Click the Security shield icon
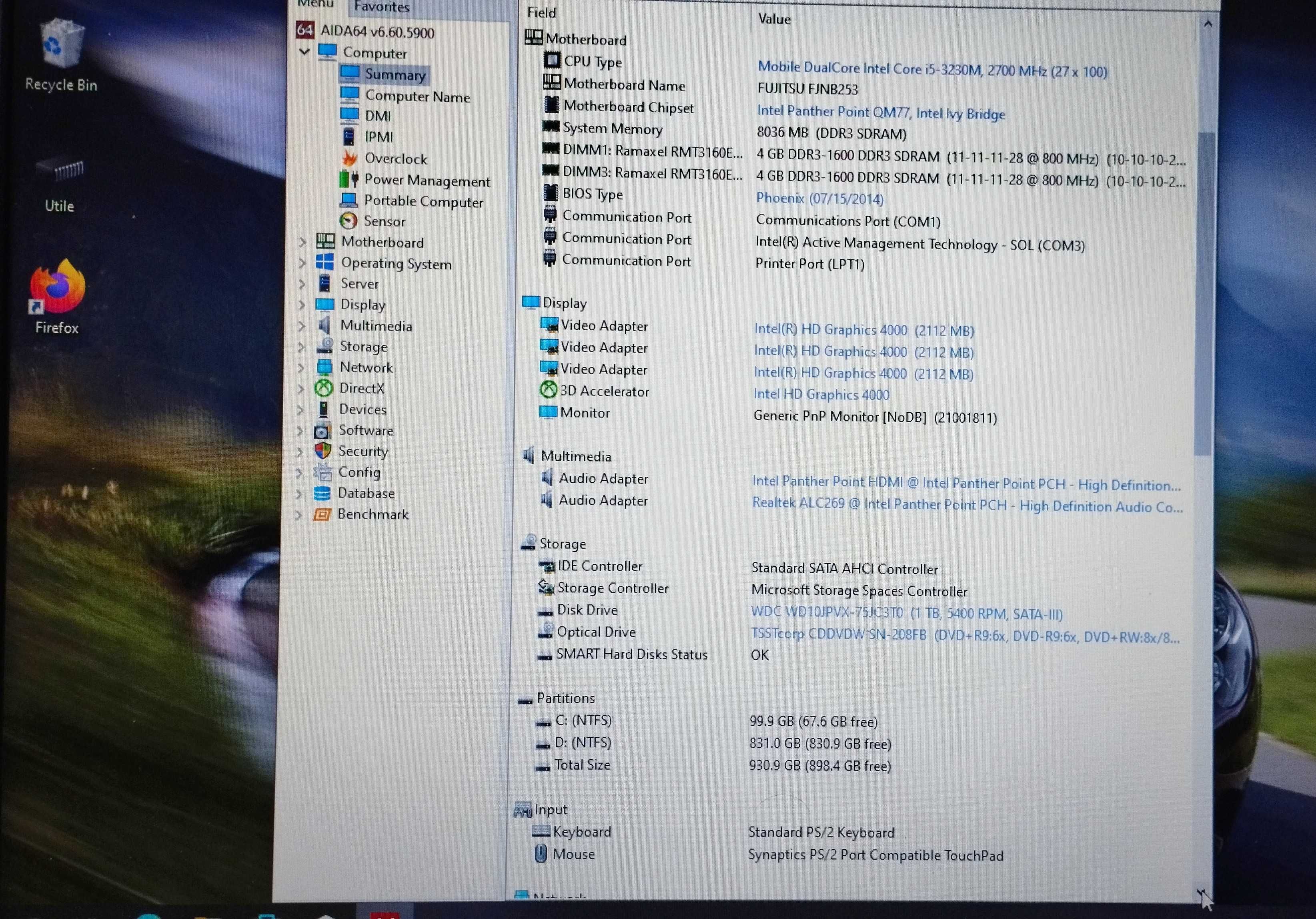 click(x=322, y=451)
